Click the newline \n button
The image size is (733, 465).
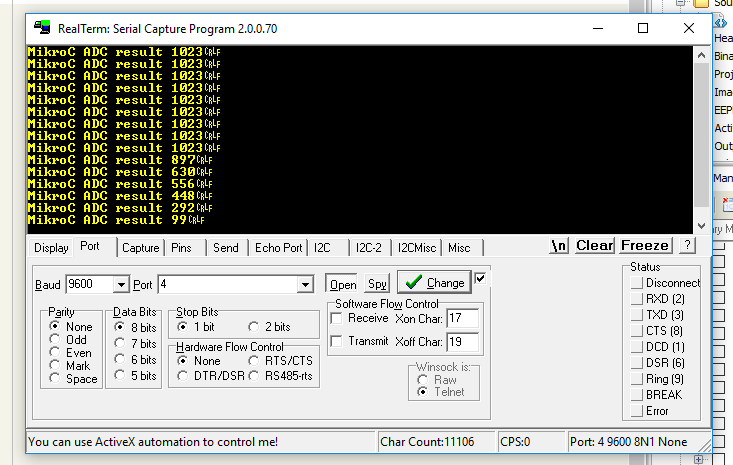tap(559, 245)
